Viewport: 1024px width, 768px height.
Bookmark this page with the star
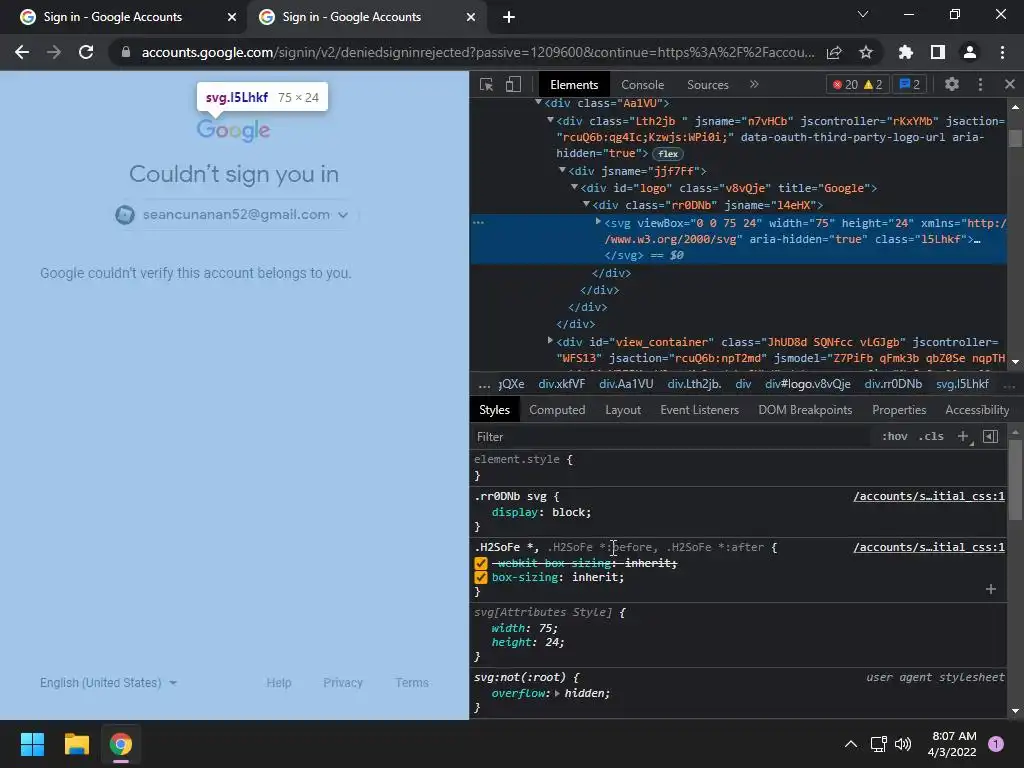865,52
